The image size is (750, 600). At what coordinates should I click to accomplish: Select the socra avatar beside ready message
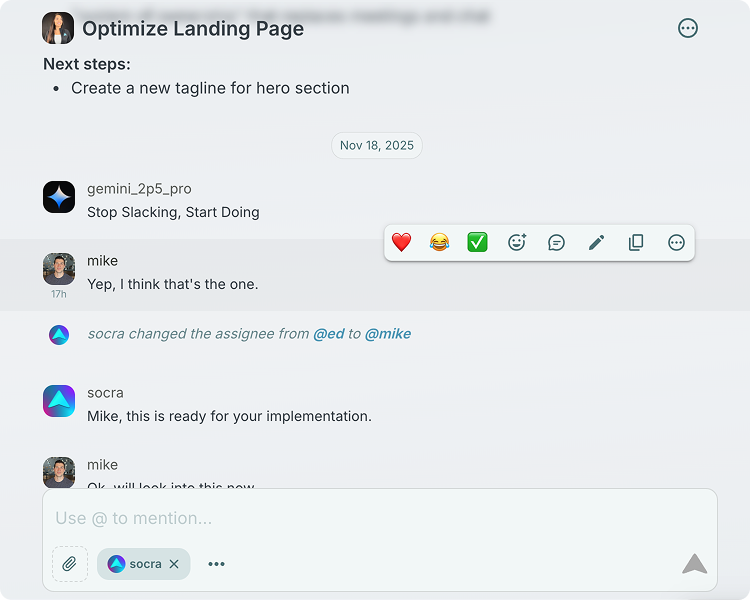[59, 401]
